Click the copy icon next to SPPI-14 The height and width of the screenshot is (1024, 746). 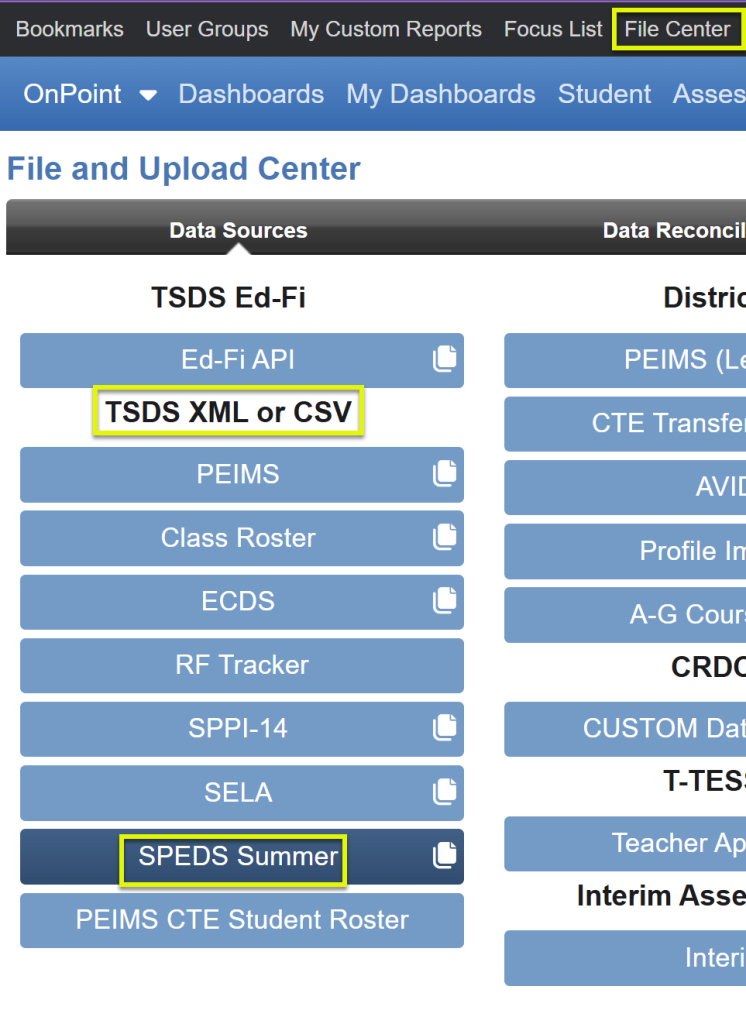(x=444, y=728)
